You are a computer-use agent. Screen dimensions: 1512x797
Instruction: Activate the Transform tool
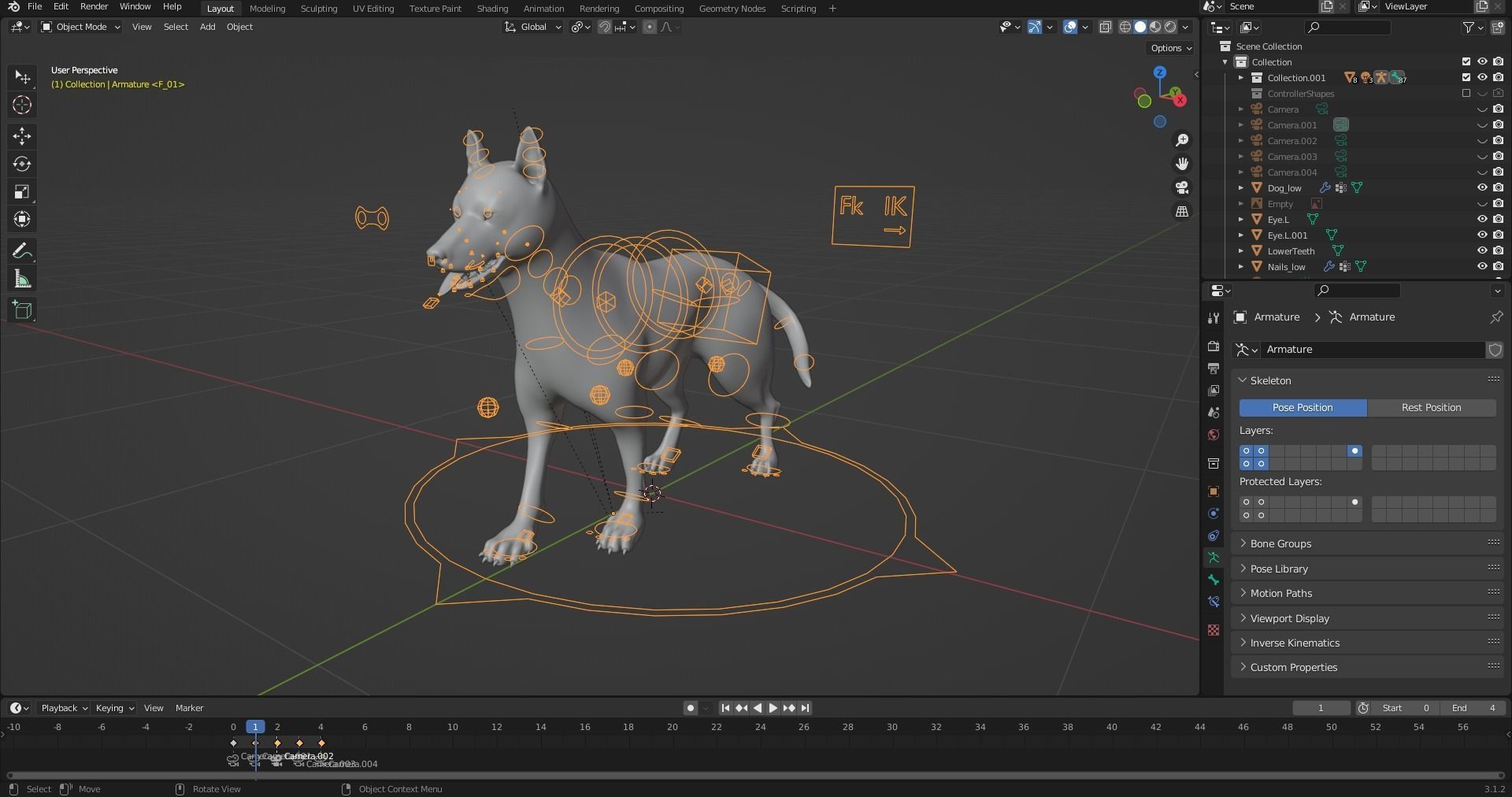coord(22,219)
